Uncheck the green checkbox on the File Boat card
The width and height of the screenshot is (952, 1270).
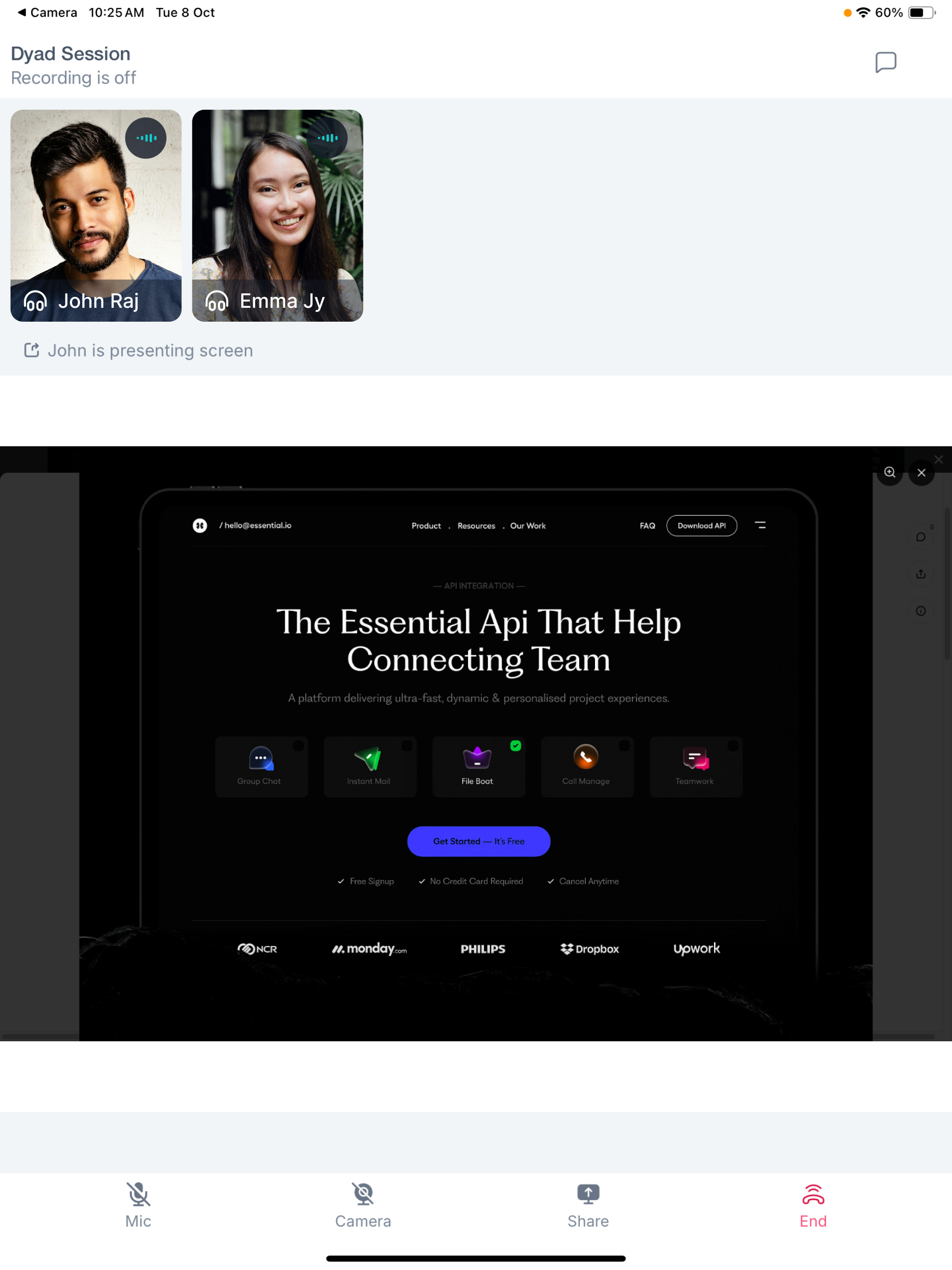tap(516, 746)
